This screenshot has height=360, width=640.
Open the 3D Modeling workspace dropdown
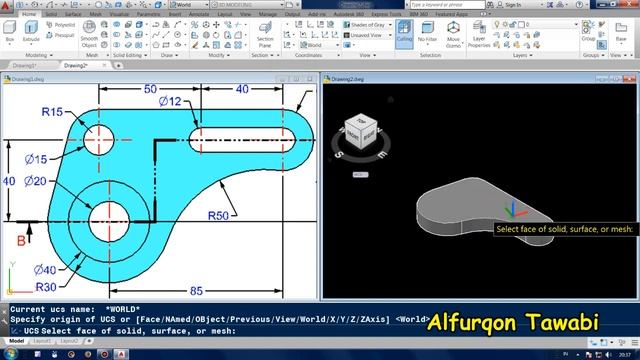(x=248, y=4)
